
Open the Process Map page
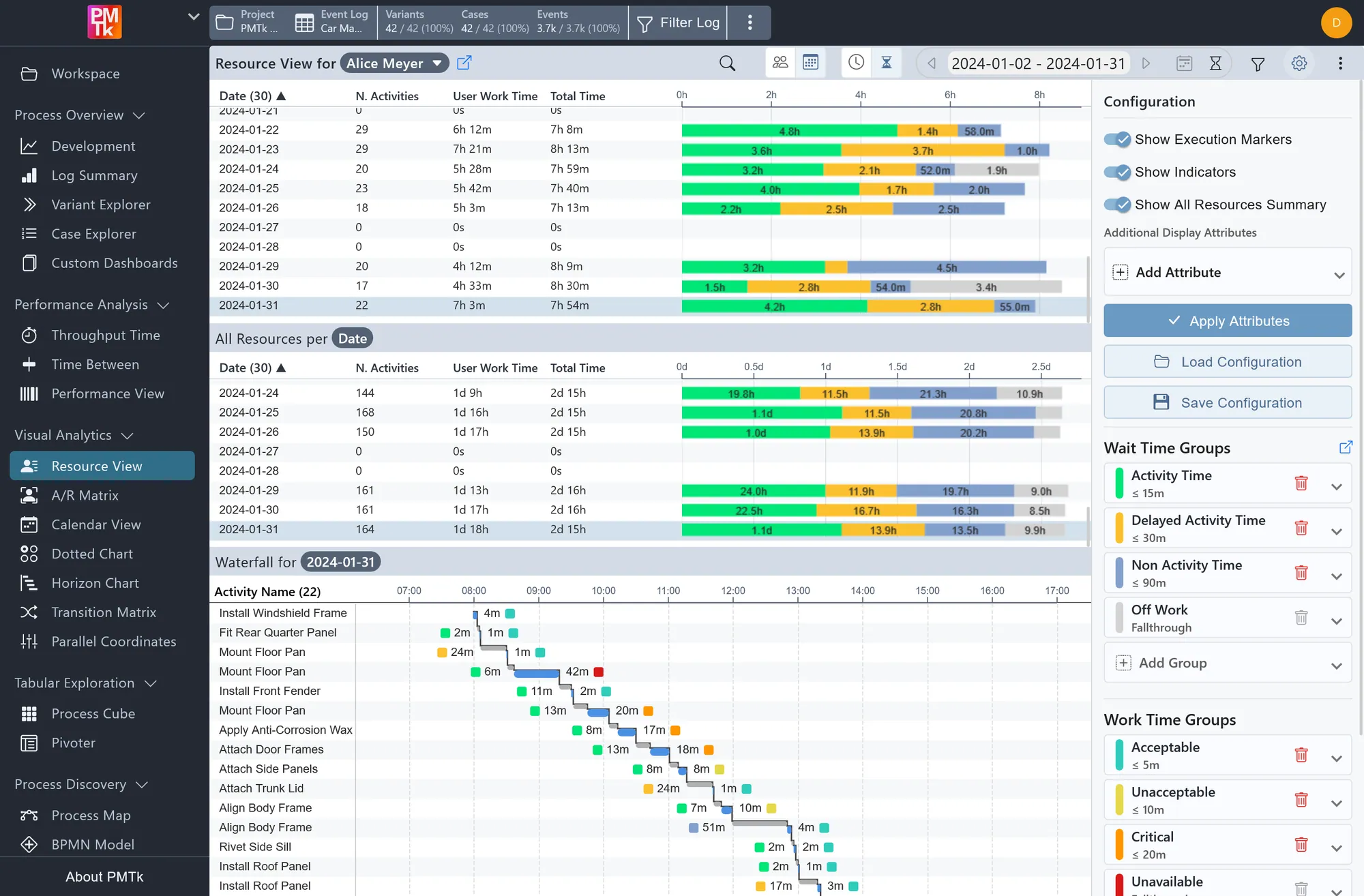click(91, 815)
